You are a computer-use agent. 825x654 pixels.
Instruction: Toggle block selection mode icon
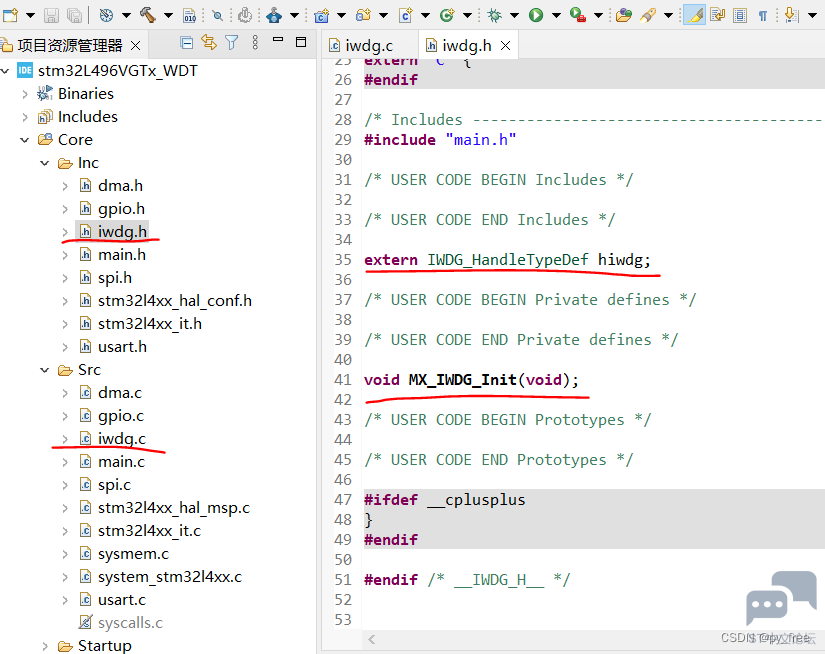(x=740, y=15)
